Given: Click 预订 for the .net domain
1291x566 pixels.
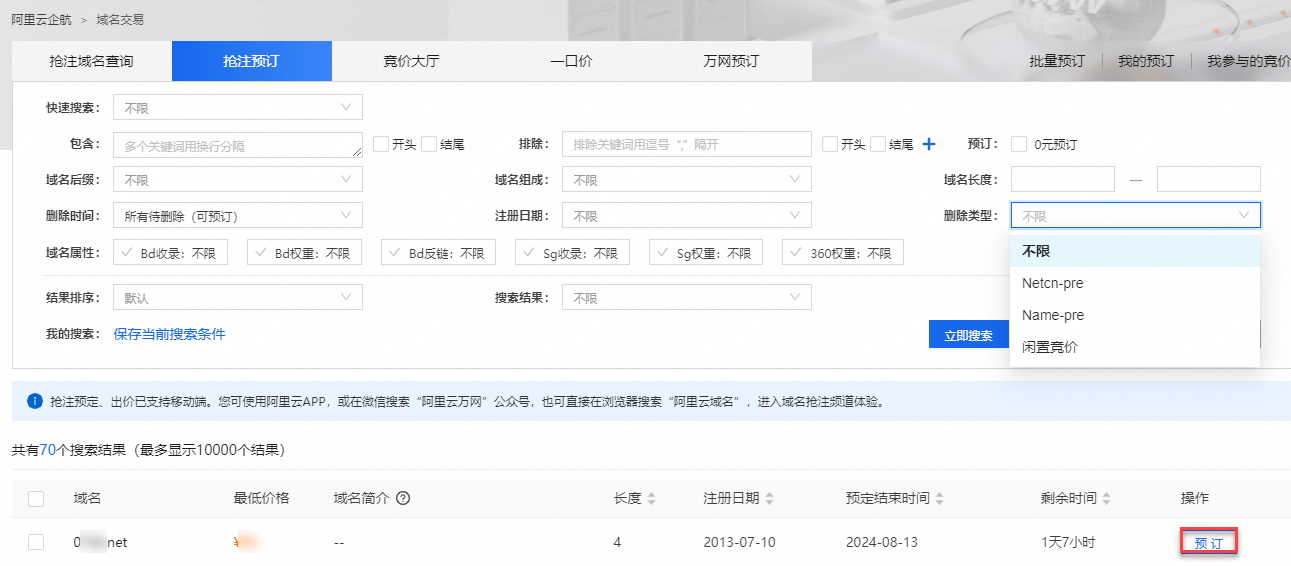Looking at the screenshot, I should point(1209,542).
